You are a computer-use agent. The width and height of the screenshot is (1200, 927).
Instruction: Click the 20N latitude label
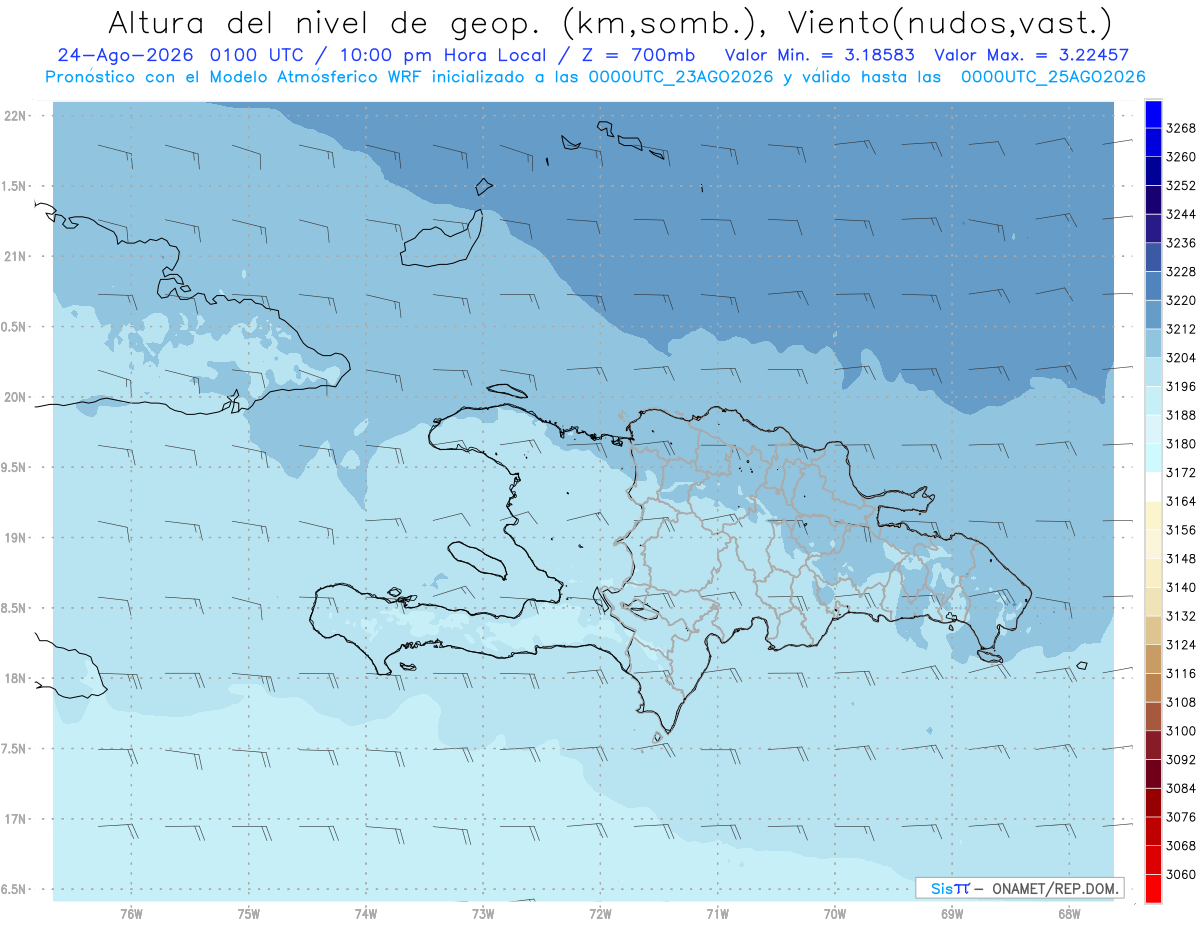15,397
